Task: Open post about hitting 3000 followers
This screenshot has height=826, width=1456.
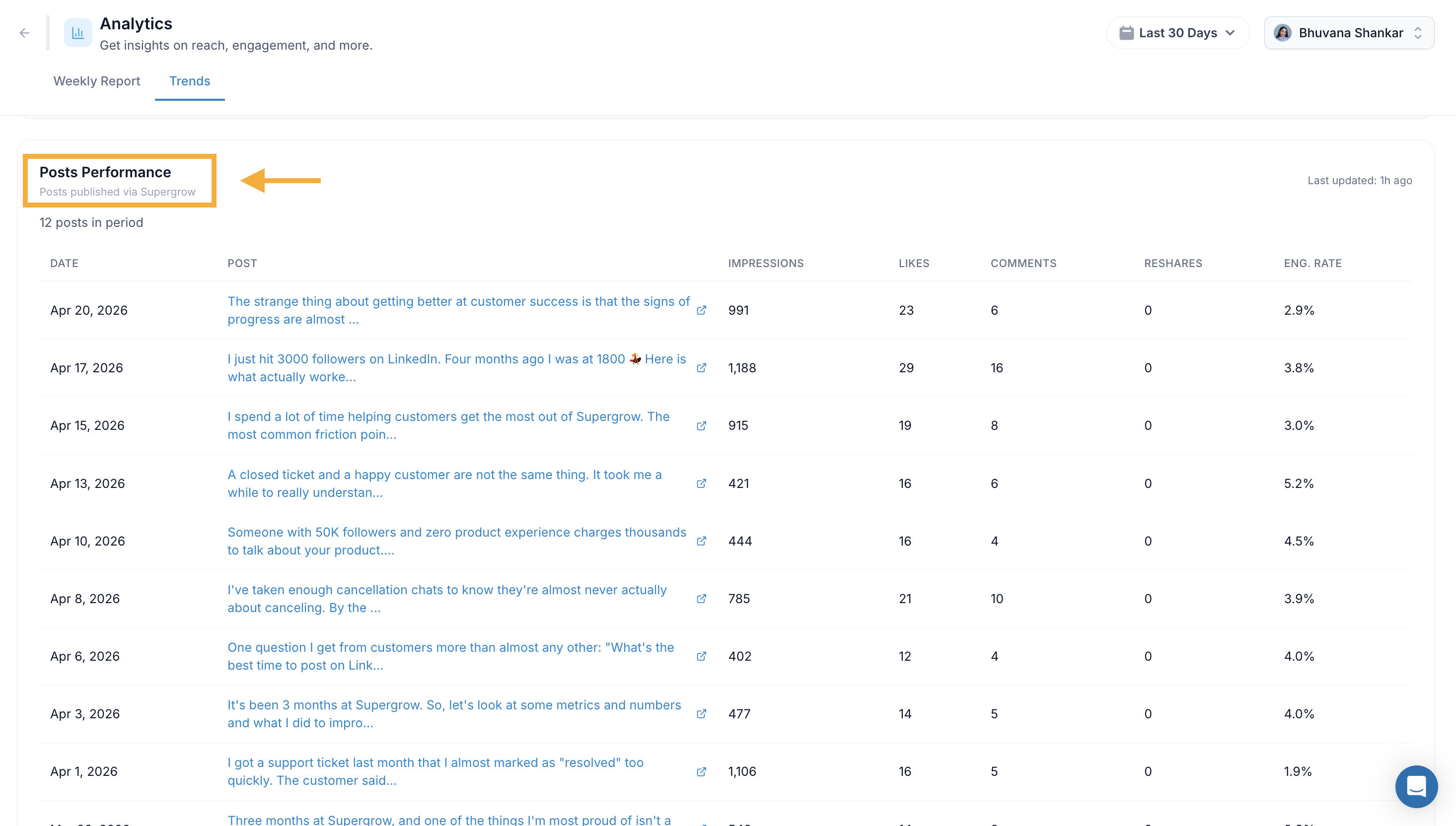Action: click(x=457, y=368)
